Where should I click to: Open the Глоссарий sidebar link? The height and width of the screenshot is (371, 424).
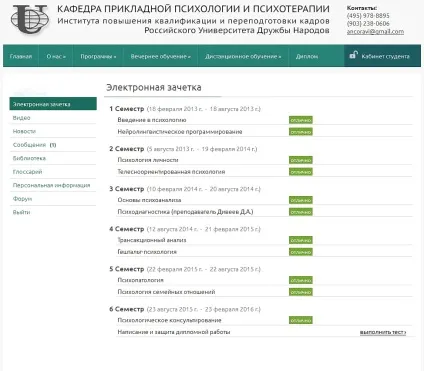27,172
